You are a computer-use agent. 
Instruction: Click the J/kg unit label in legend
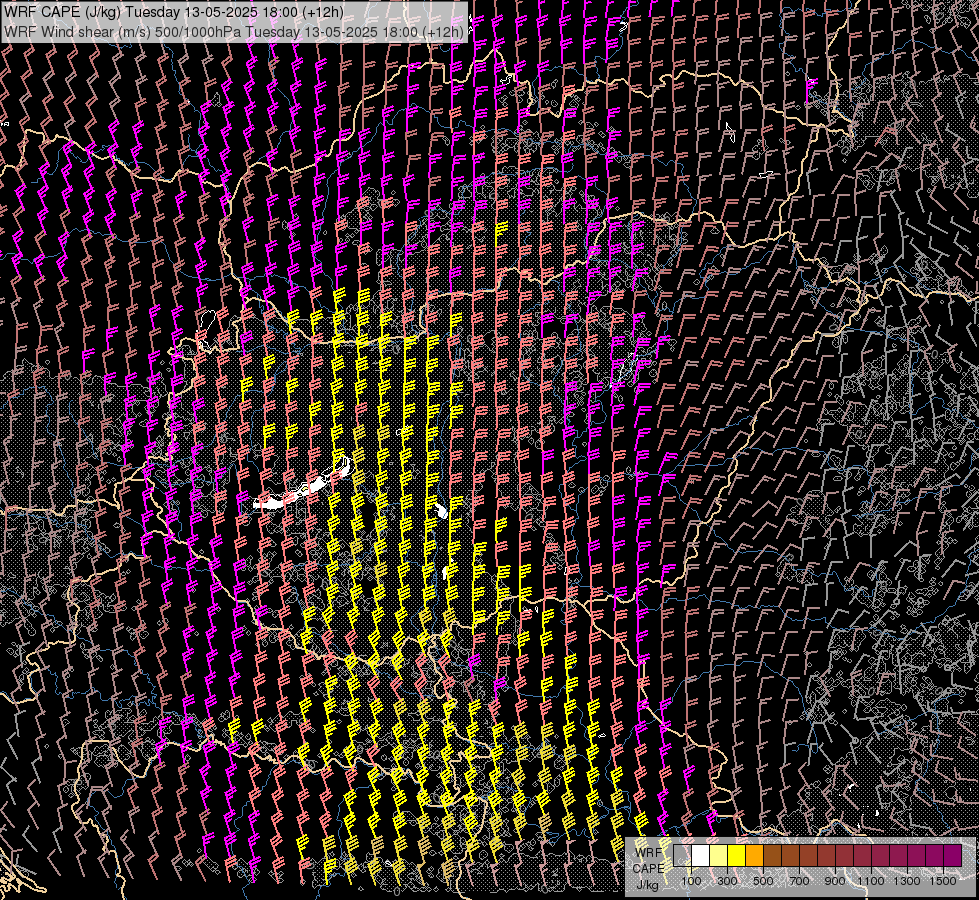pos(647,885)
